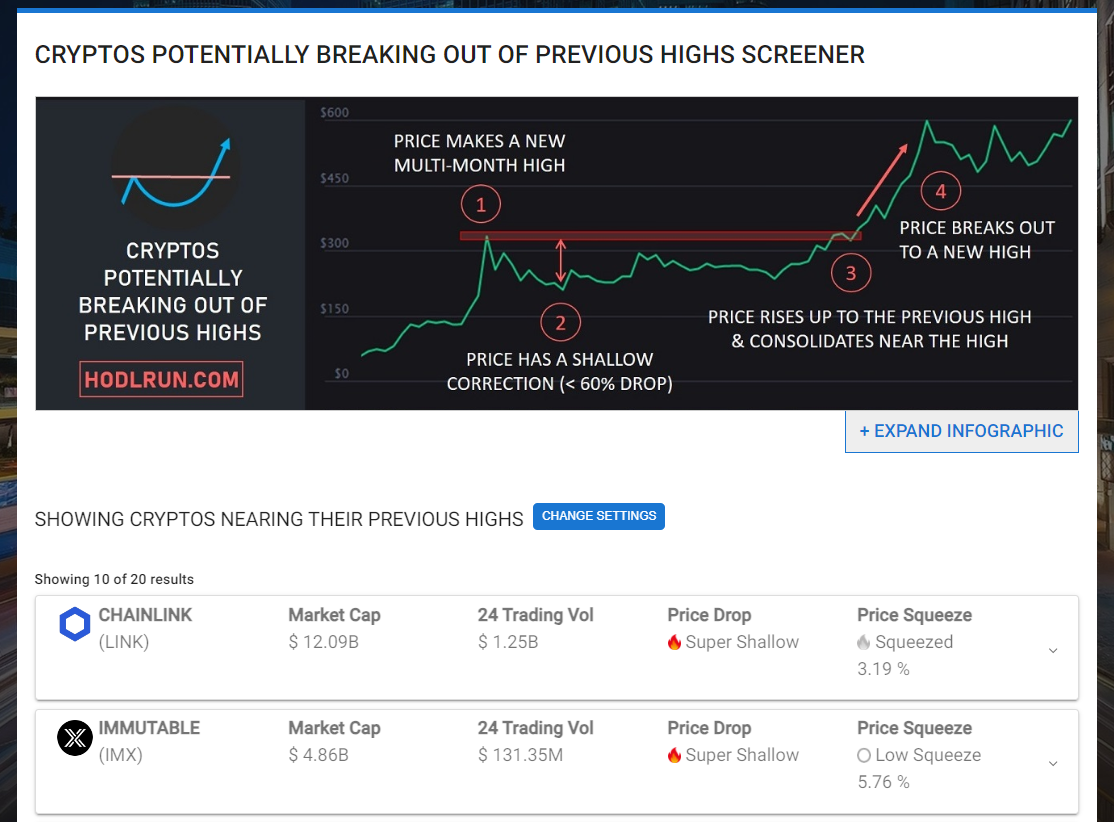Click the 24 Trading Vol header in Immutable row
1114x822 pixels.
[536, 728]
